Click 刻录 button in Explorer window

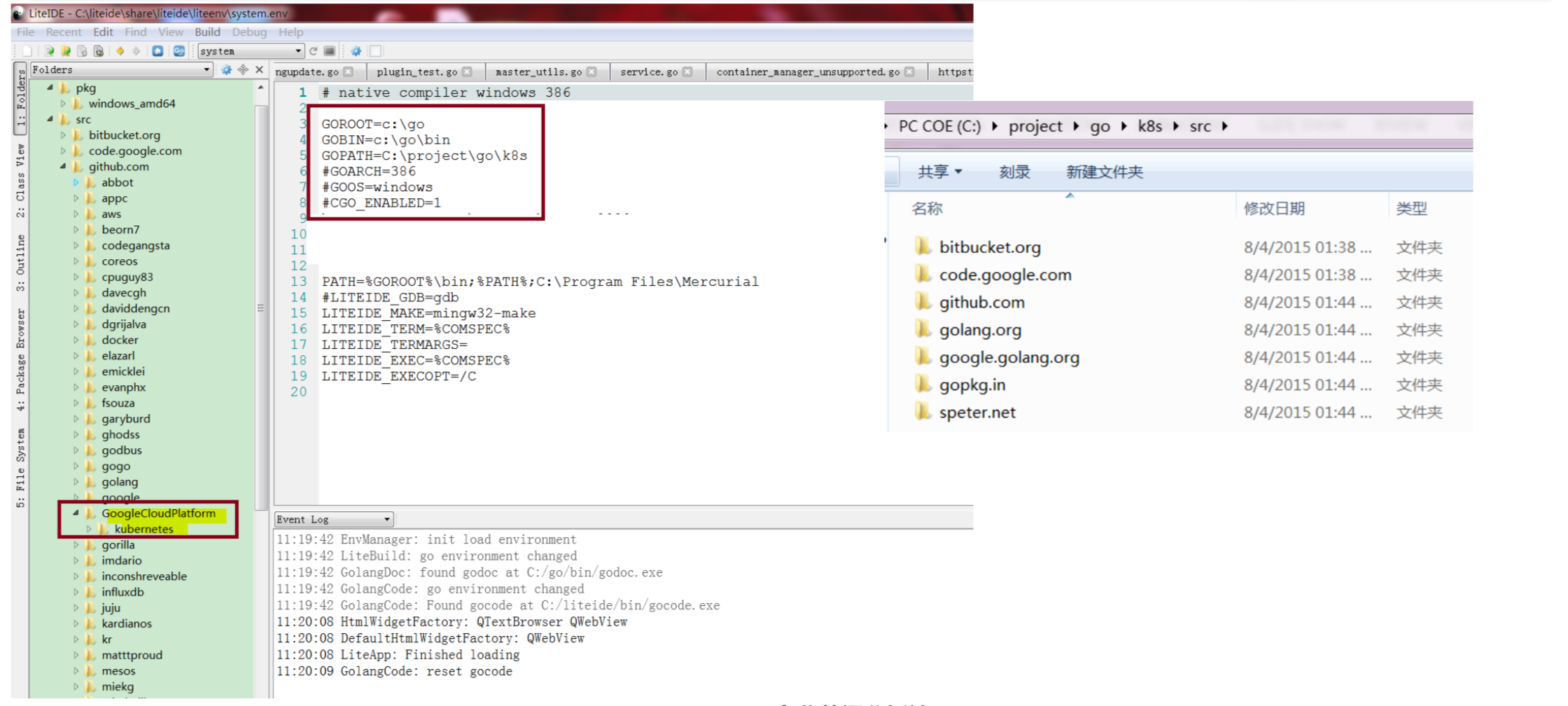point(1014,172)
